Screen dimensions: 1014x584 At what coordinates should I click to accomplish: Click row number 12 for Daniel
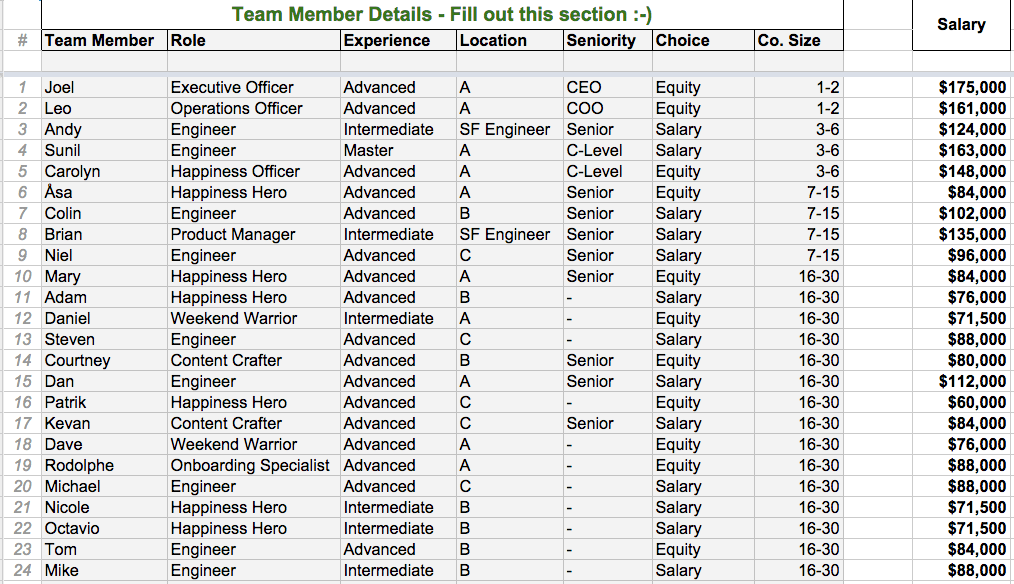pyautogui.click(x=22, y=318)
